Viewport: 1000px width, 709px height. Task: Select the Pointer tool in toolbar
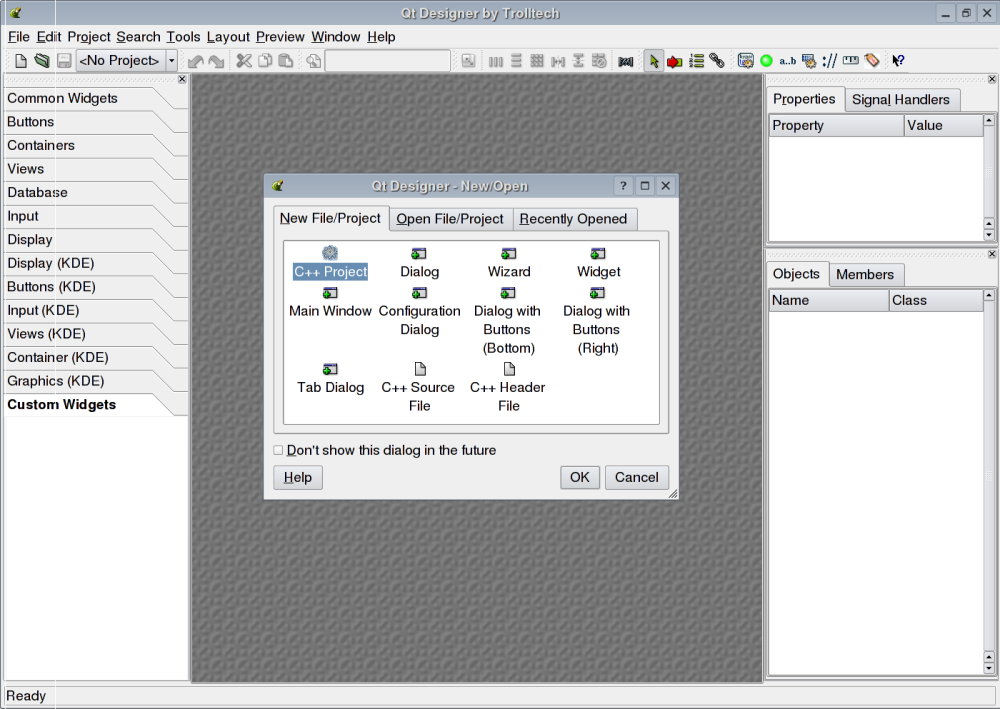click(653, 61)
